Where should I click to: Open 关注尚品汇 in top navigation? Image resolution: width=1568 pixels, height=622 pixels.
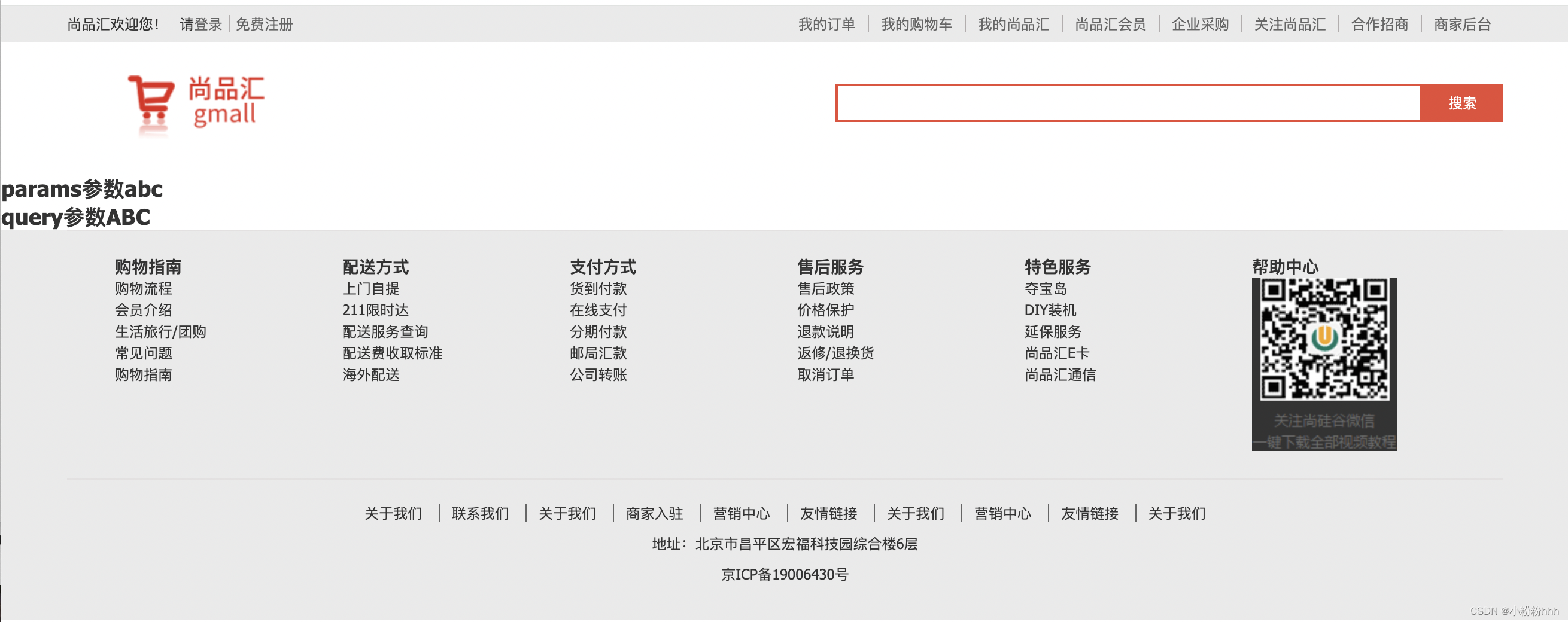[x=1290, y=25]
